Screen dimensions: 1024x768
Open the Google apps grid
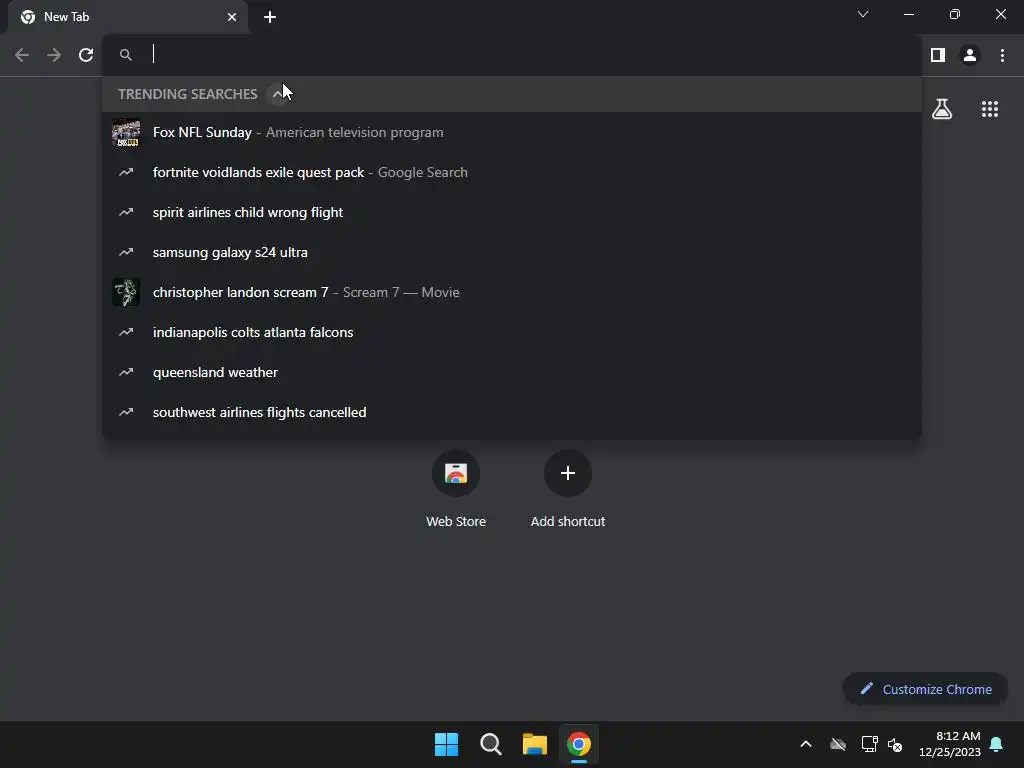point(989,109)
